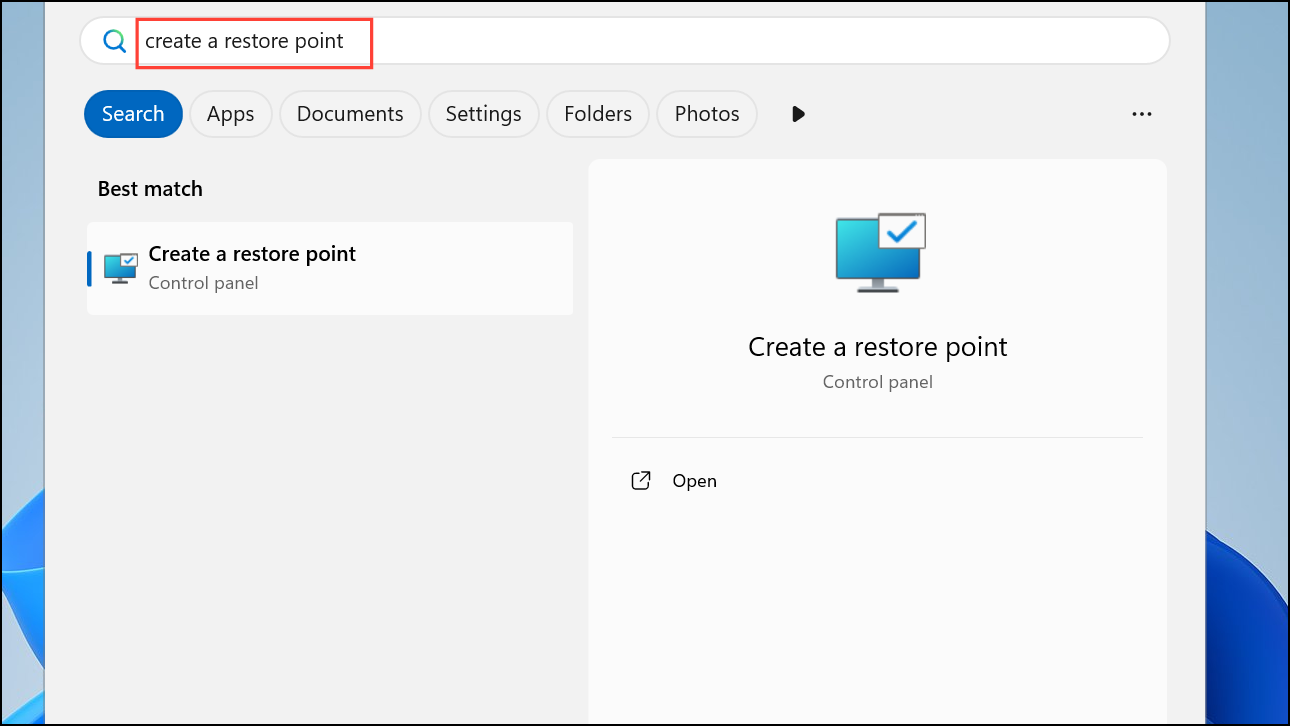Select the Search filter tab

tap(133, 114)
